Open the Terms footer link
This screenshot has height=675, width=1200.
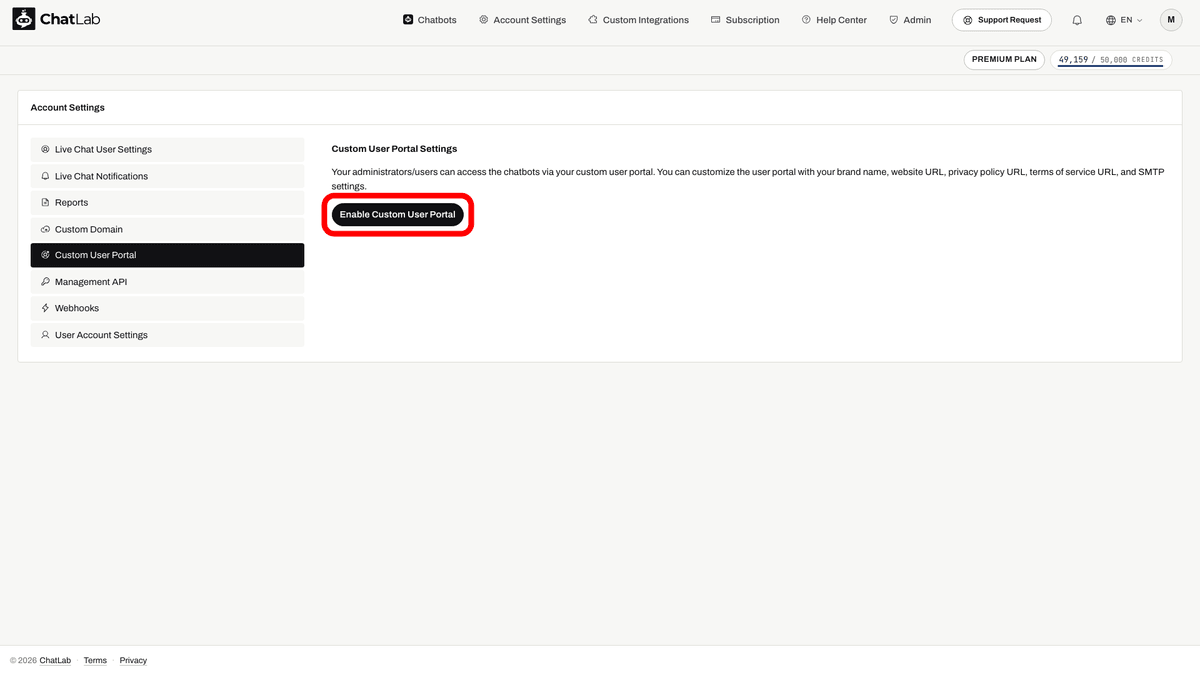pyautogui.click(x=95, y=661)
